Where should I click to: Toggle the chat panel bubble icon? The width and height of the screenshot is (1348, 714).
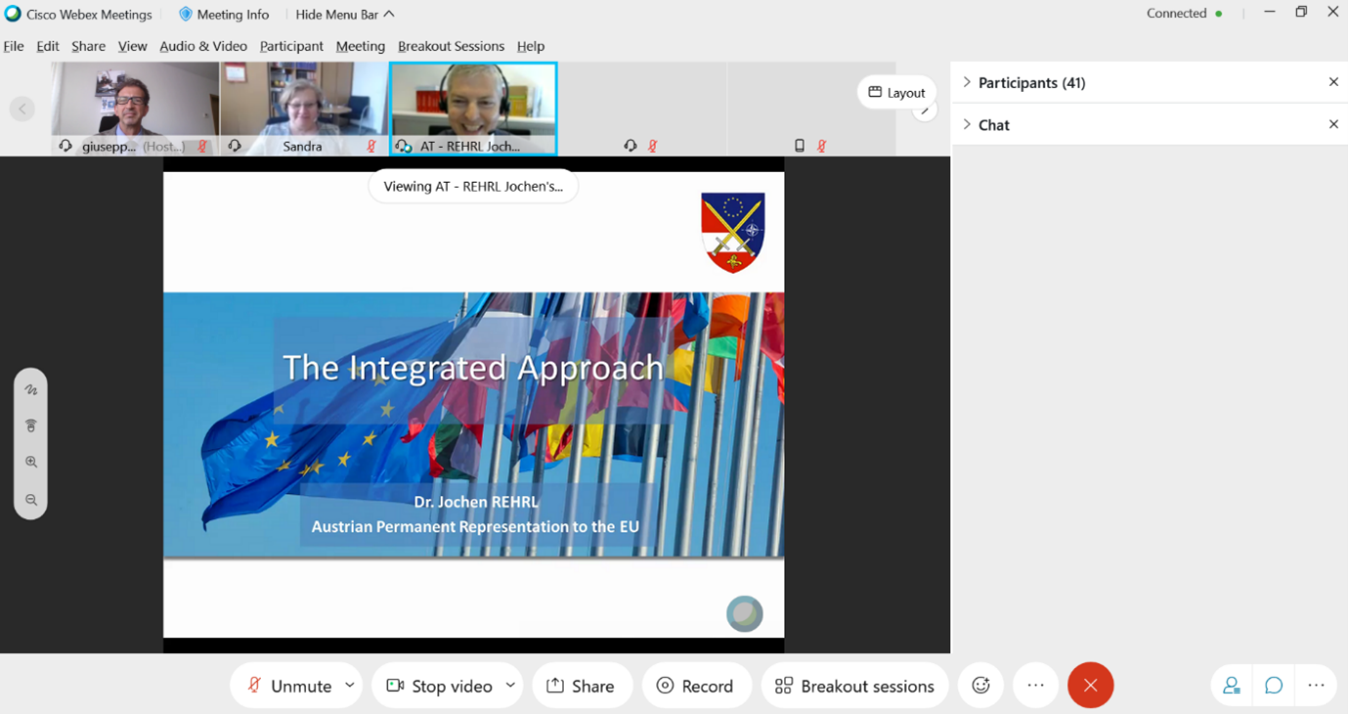click(x=1273, y=686)
